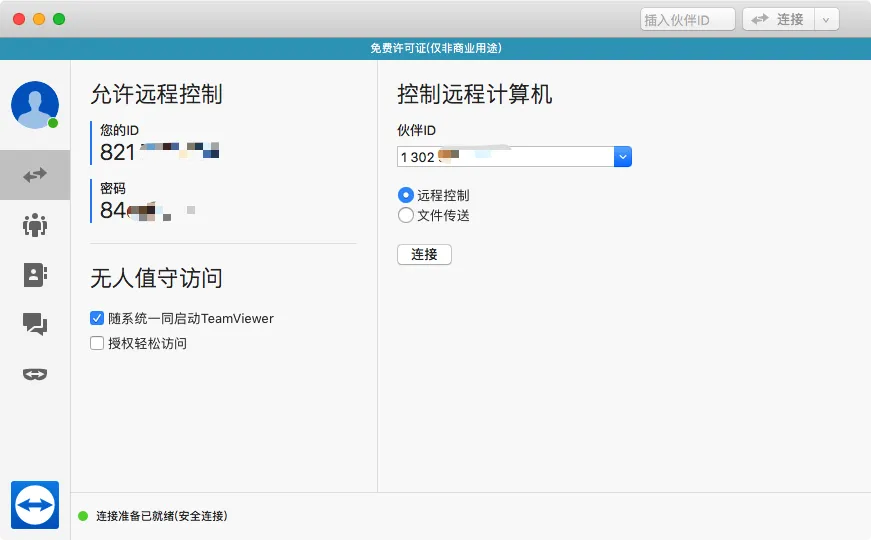Image resolution: width=871 pixels, height=540 pixels.
Task: Click the top toolbar 连接 button
Action: point(778,20)
